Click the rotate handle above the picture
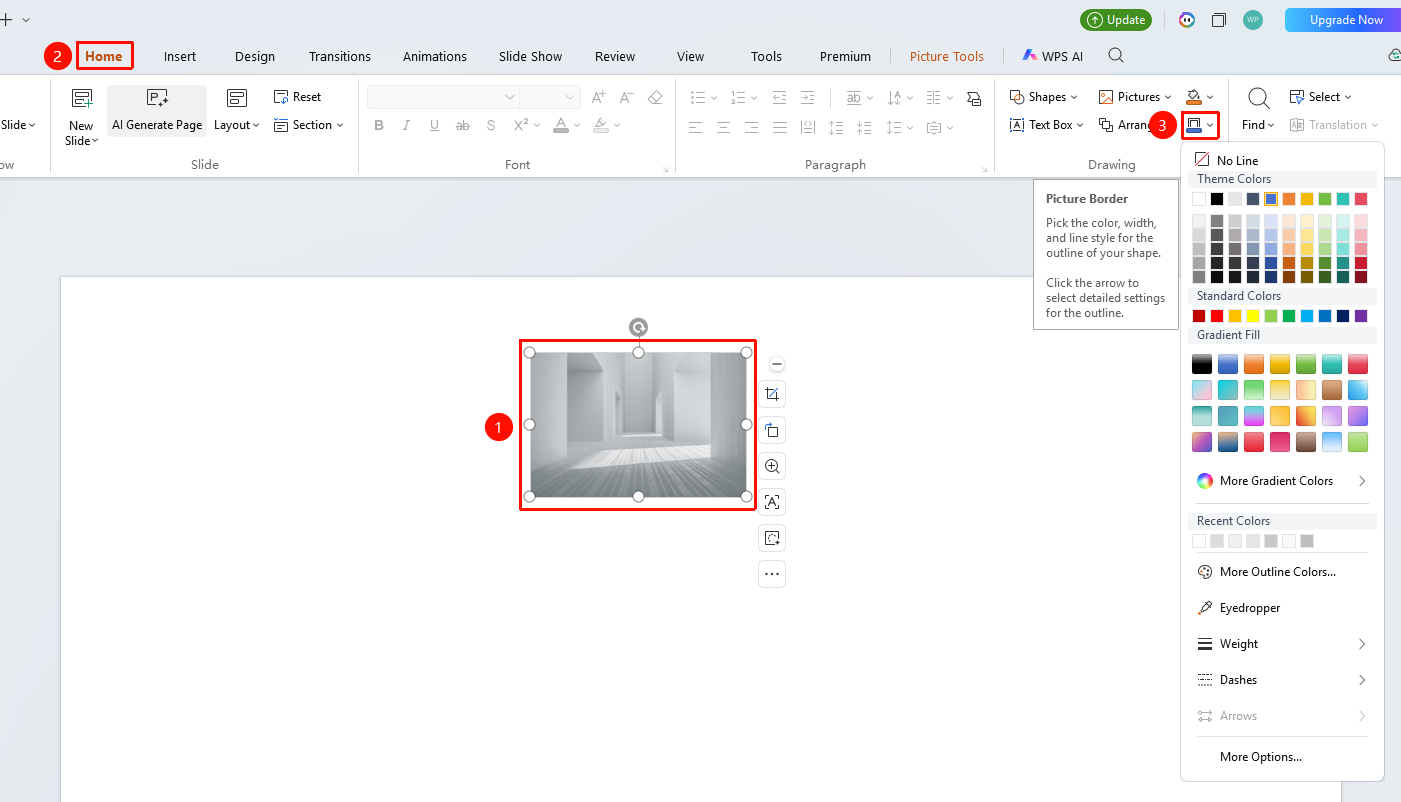1401x802 pixels. [x=638, y=327]
